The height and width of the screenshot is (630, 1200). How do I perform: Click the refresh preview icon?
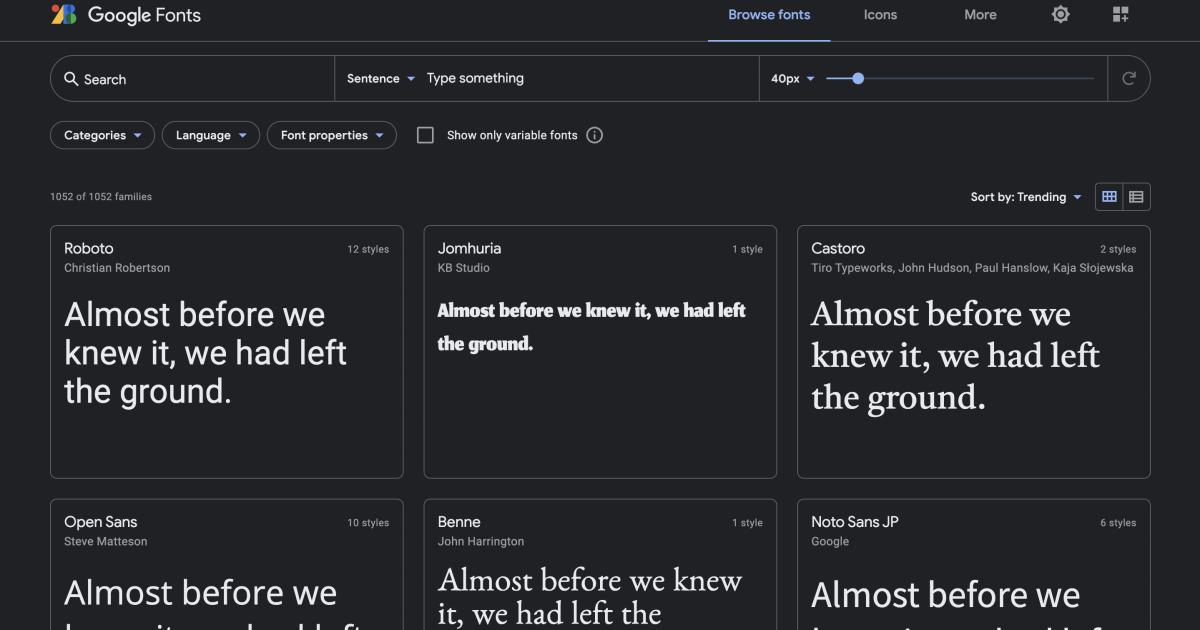coord(1129,78)
